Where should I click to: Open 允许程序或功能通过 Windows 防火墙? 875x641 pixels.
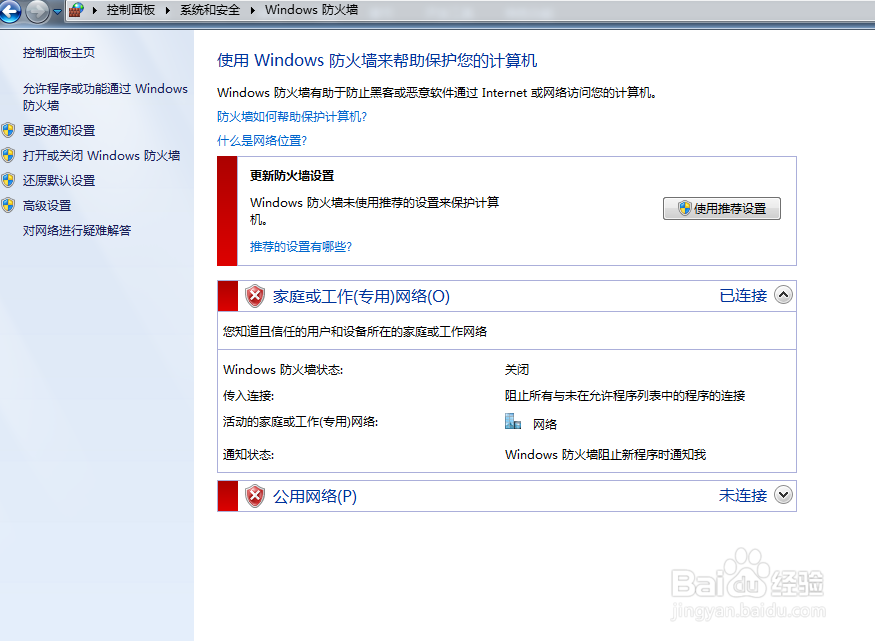coord(105,97)
